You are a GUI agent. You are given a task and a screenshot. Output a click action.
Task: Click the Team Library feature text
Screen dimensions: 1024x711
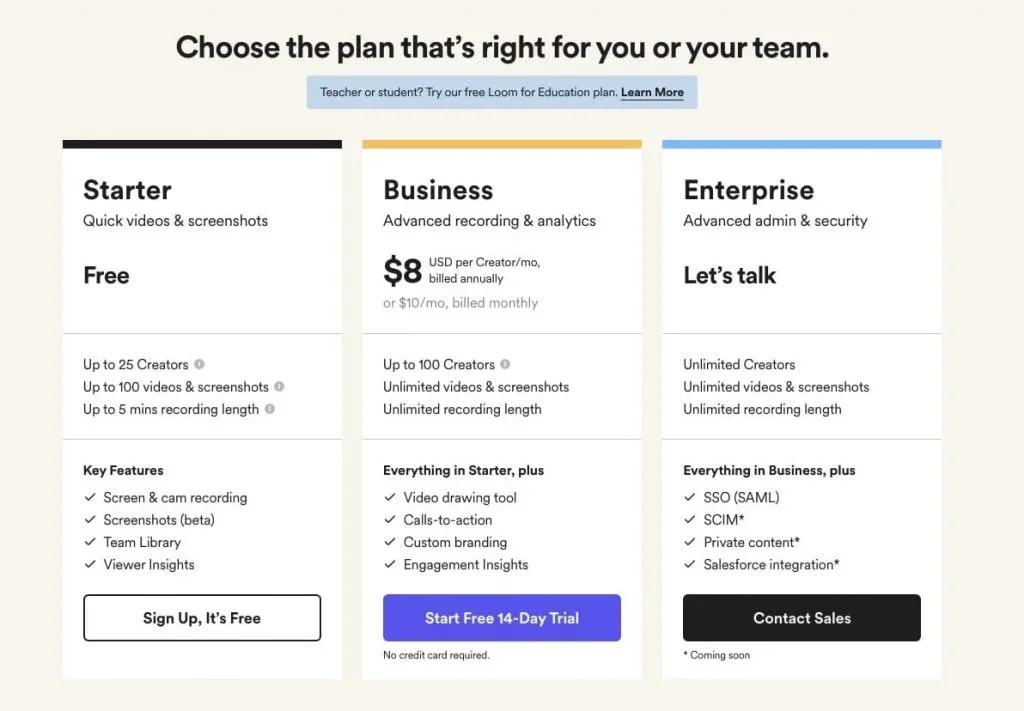tap(142, 543)
